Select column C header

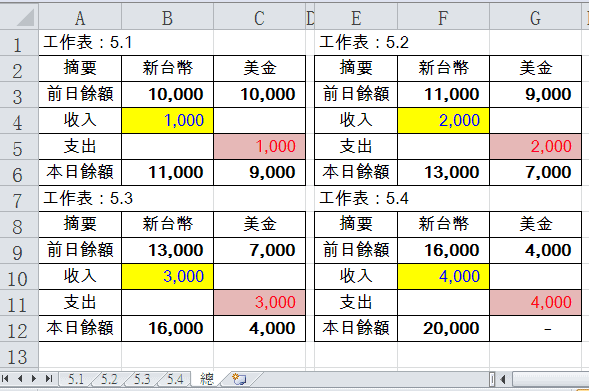coord(260,17)
